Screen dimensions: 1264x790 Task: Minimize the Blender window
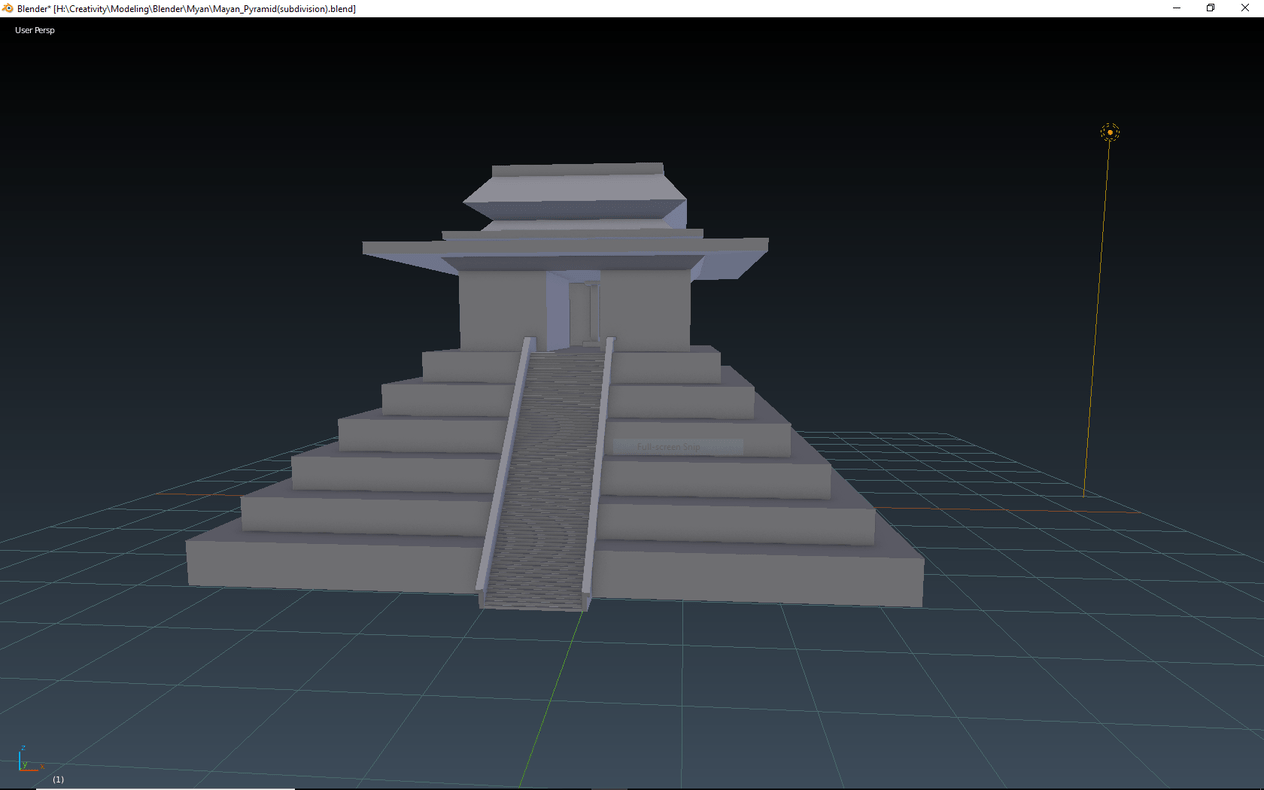point(1175,8)
